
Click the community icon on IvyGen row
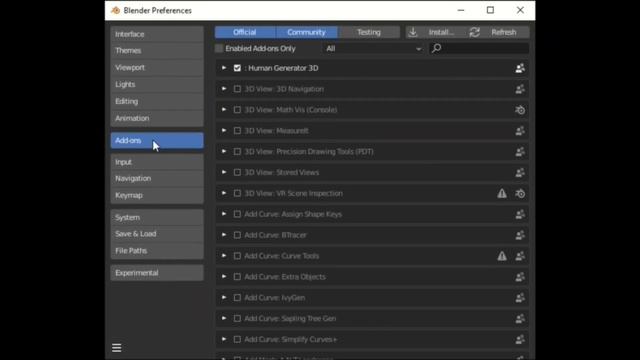[520, 298]
